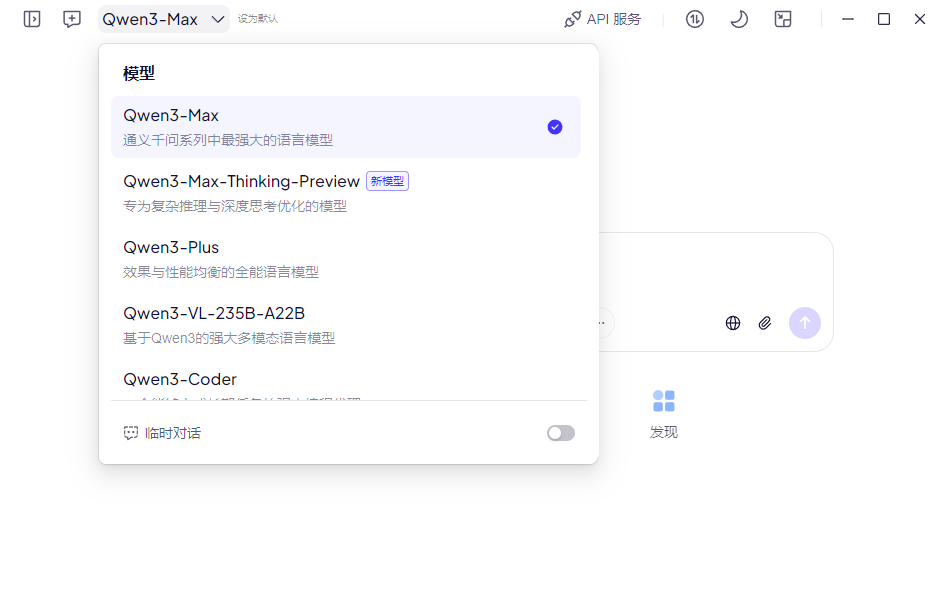Pick Qwen3-Coder from the list
The image size is (943, 602).
tap(180, 380)
